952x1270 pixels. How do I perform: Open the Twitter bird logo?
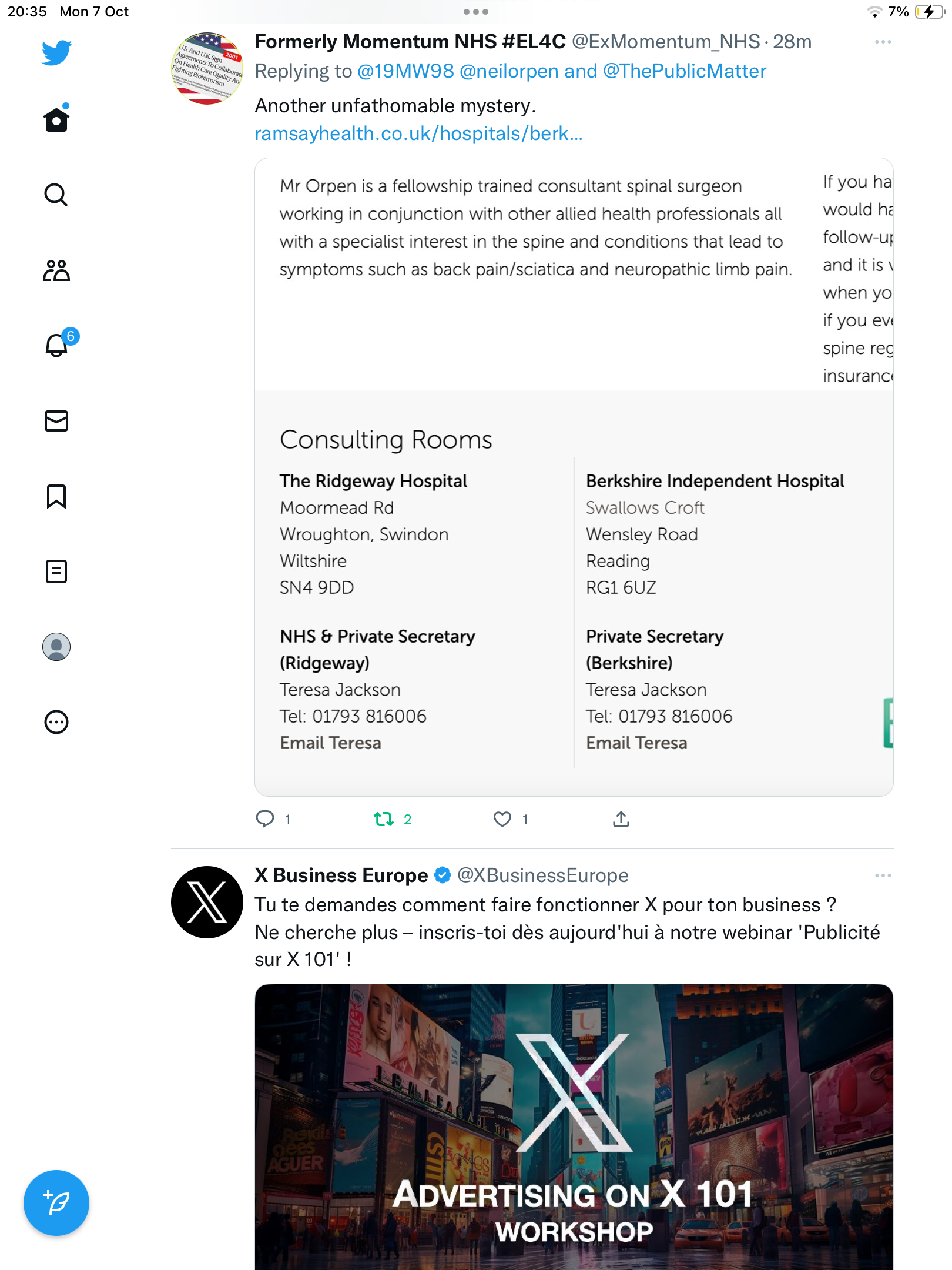tap(56, 52)
